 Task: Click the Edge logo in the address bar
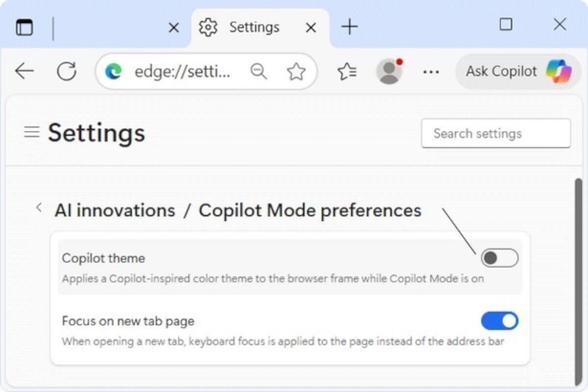tap(114, 71)
